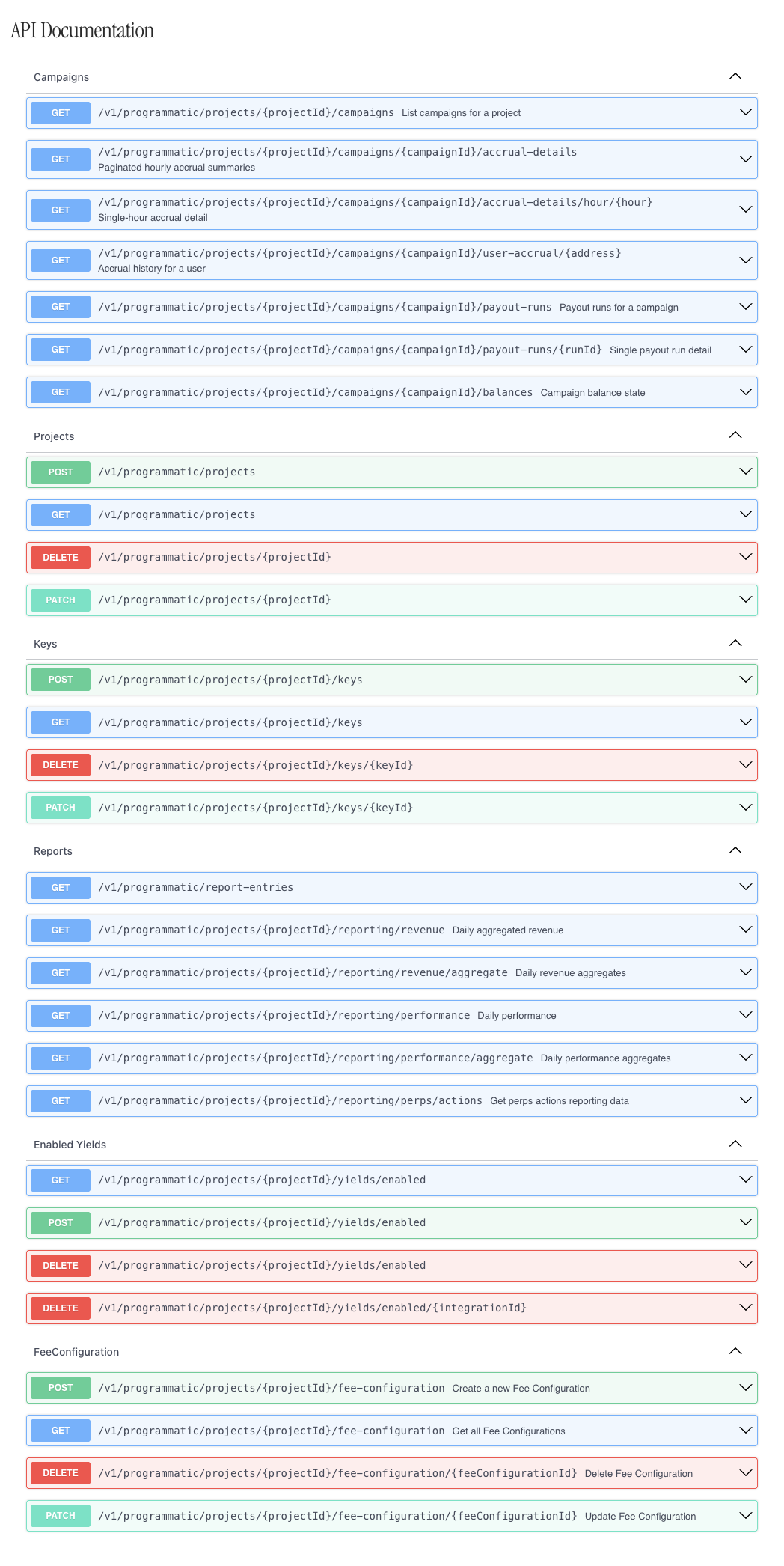Expand the GET {projectId}/keys chevron

746,722
